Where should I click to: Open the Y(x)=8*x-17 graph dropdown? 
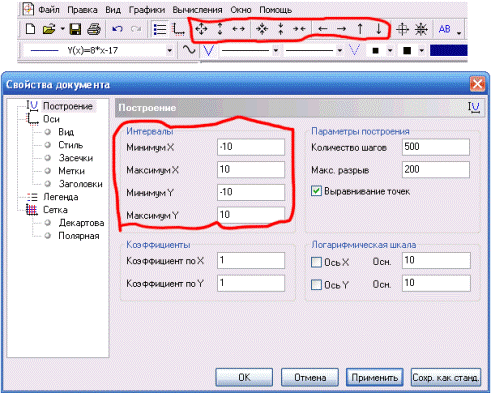point(170,51)
